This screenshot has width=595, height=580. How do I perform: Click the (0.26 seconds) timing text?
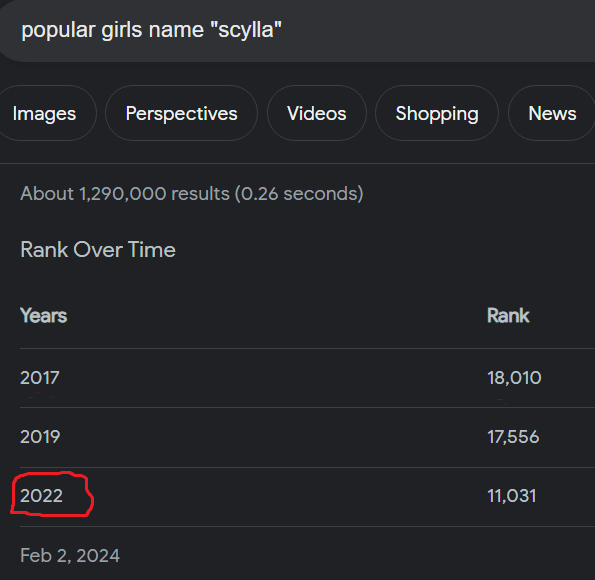tap(299, 194)
